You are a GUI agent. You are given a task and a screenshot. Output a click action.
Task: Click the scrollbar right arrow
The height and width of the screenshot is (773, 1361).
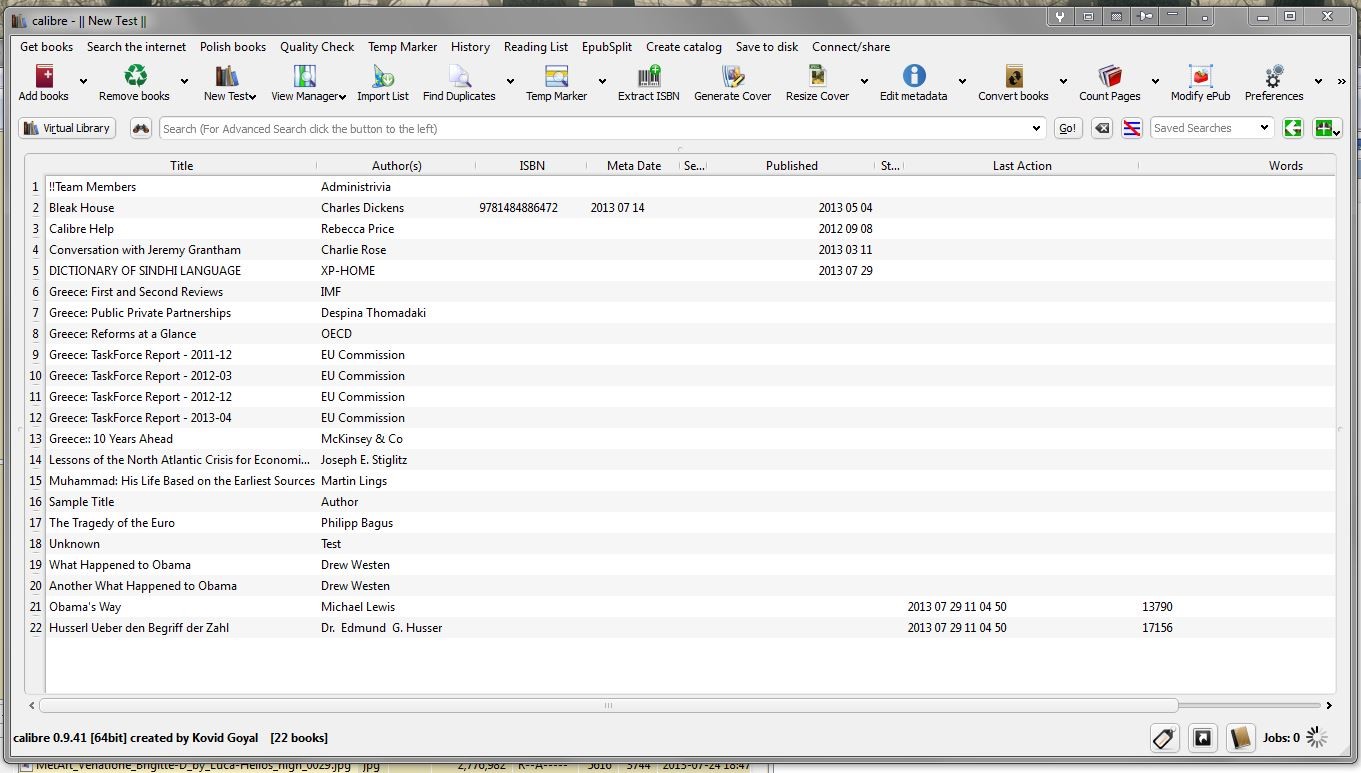pos(1329,705)
